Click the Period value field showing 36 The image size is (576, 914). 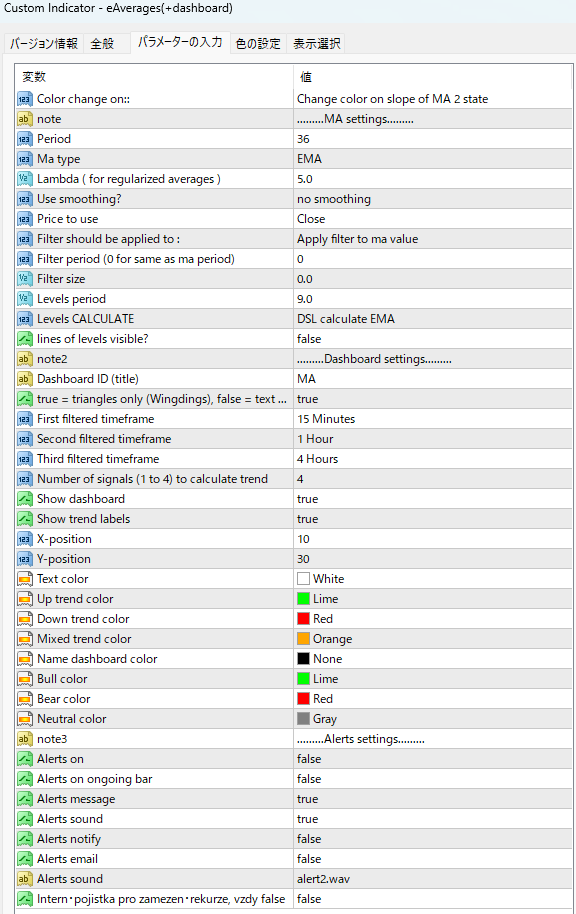[x=432, y=139]
